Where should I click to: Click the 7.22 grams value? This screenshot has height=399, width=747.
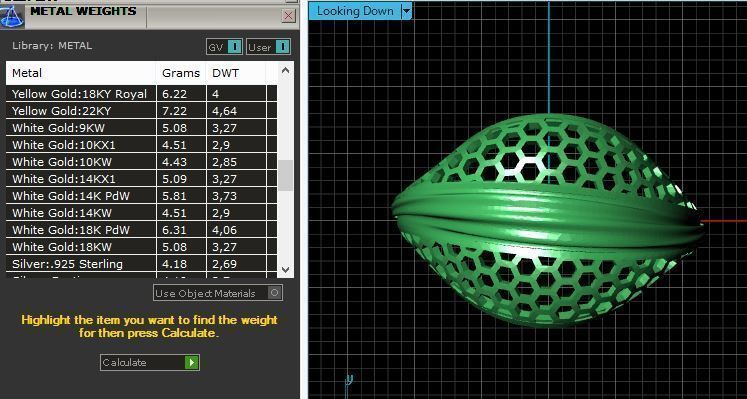[x=174, y=111]
